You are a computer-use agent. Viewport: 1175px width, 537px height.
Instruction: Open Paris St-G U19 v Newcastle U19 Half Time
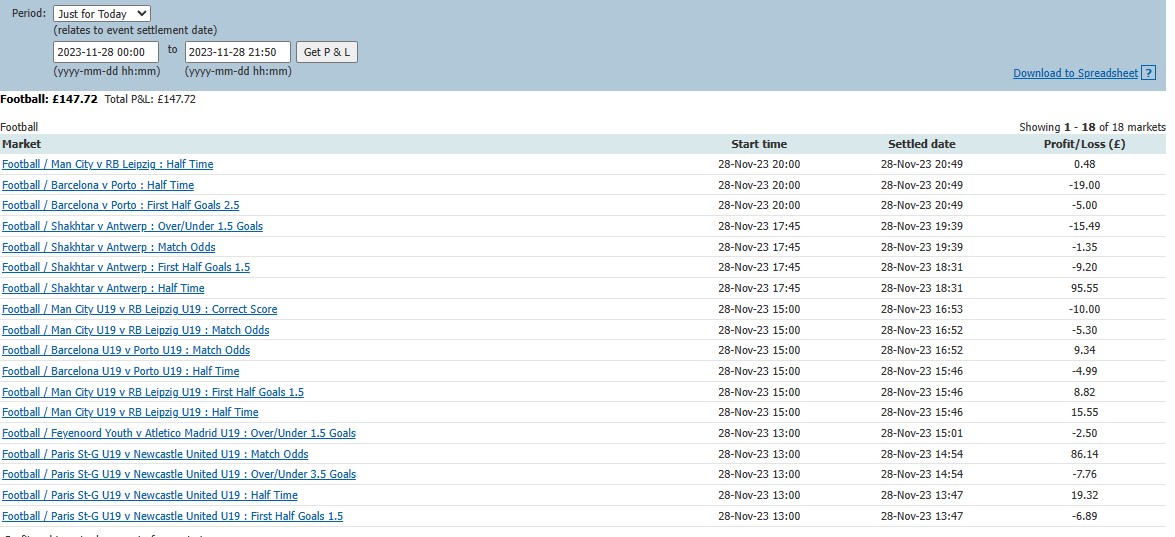pyautogui.click(x=149, y=496)
